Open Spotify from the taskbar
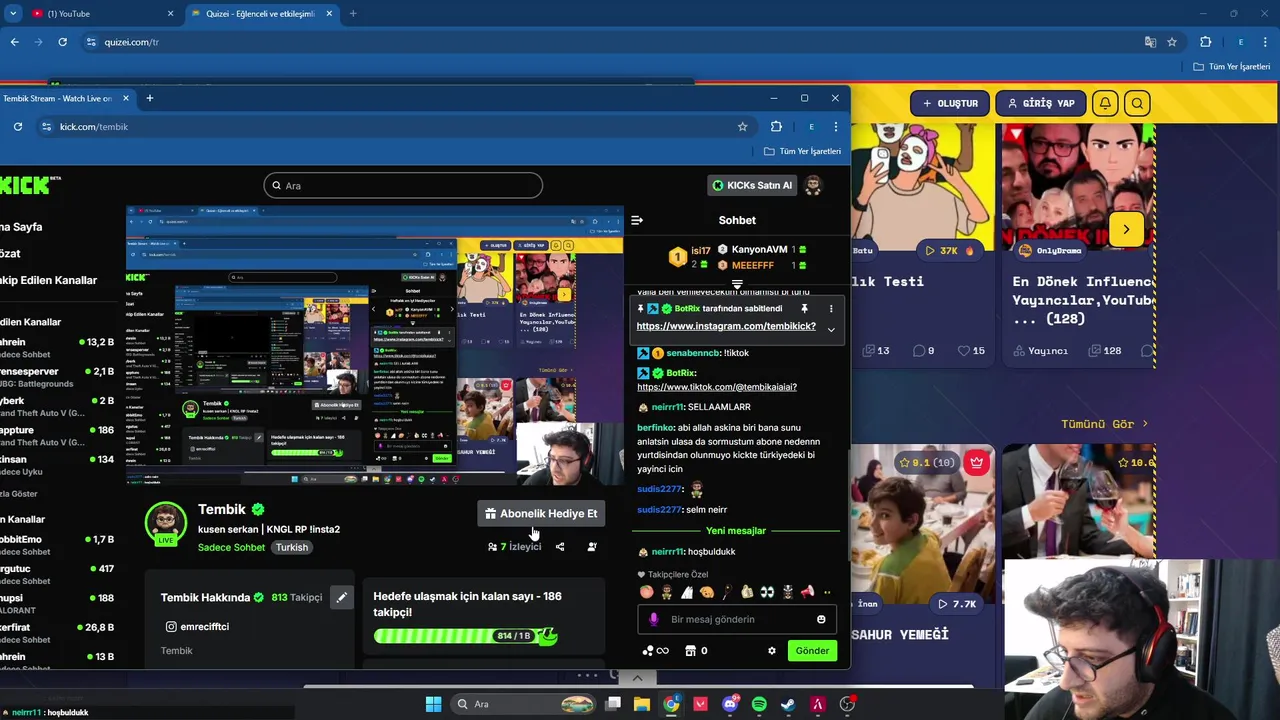 tap(759, 704)
